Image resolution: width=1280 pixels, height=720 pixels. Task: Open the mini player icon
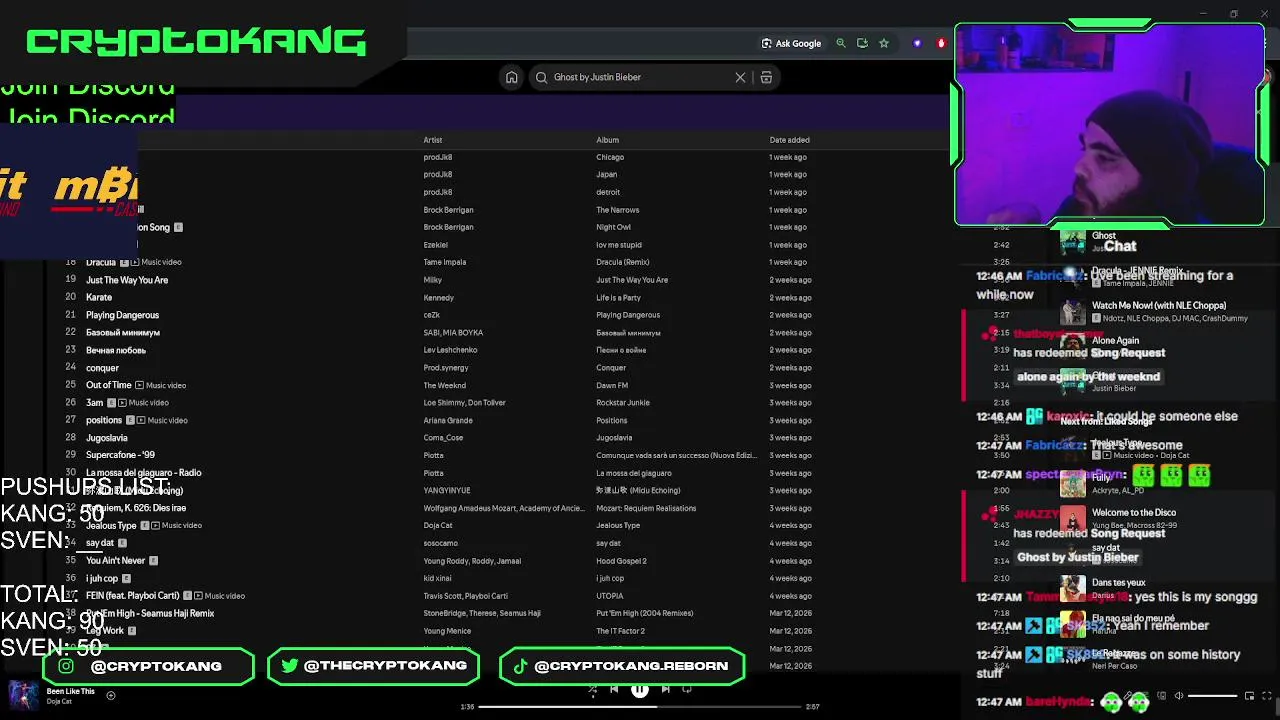coord(1249,696)
